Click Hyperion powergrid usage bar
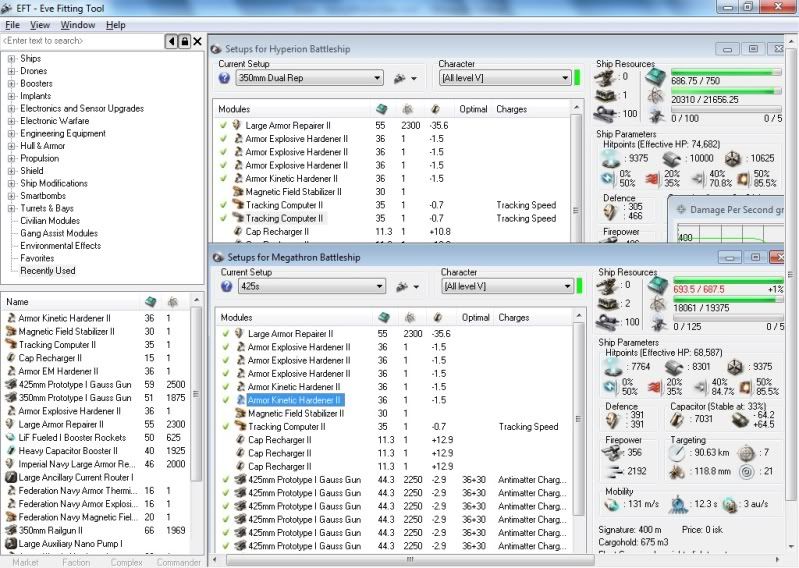Screen dimensions: 799x568 pyautogui.click(x=726, y=91)
